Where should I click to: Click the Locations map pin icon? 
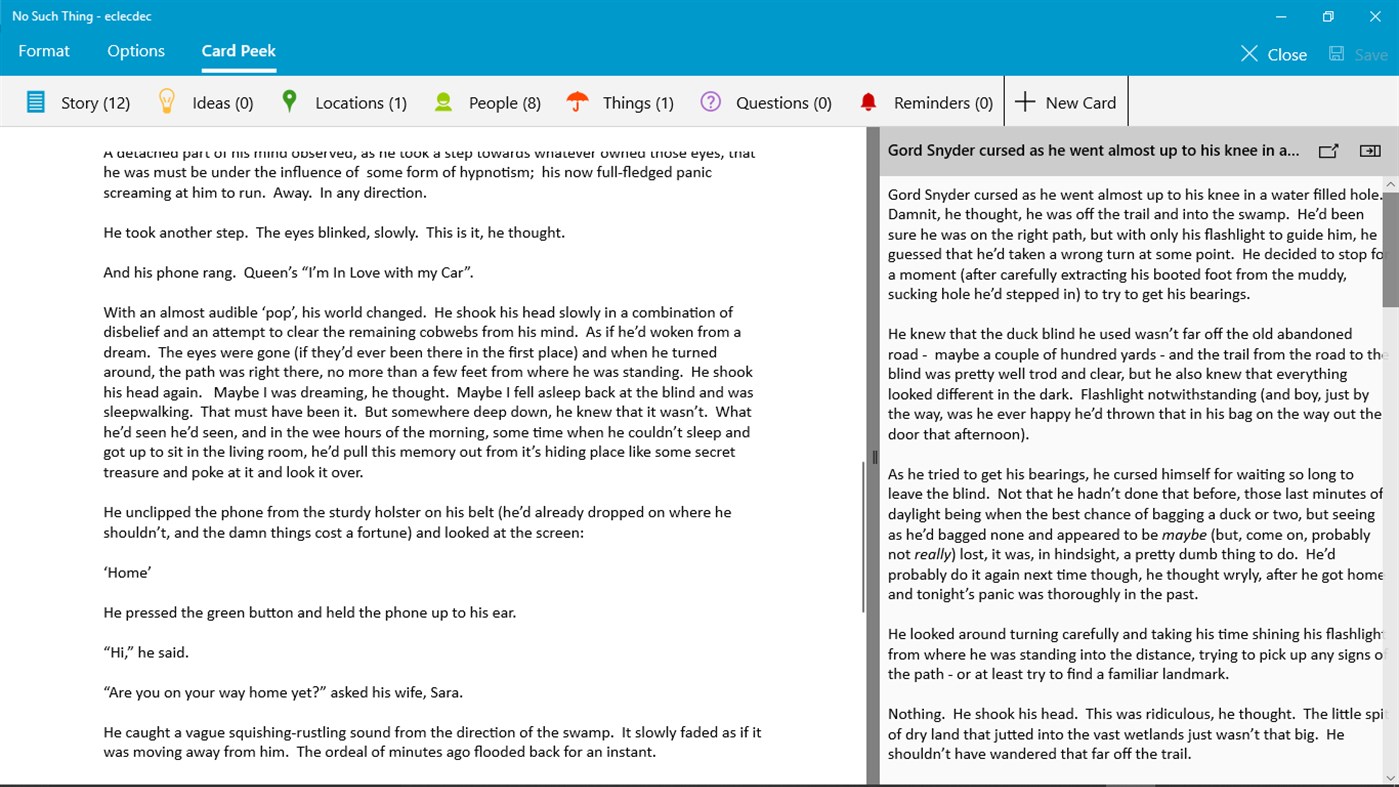[x=289, y=101]
